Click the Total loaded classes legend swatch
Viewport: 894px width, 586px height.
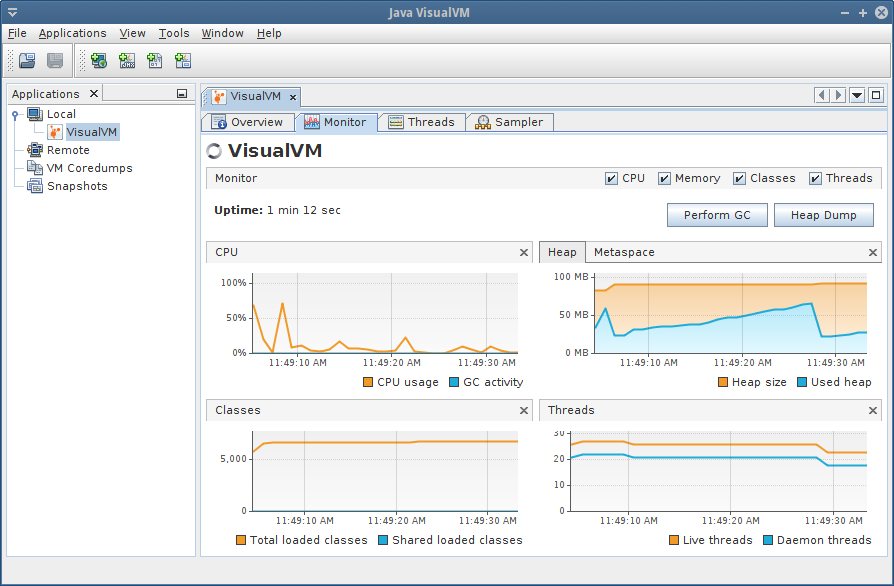coord(241,540)
